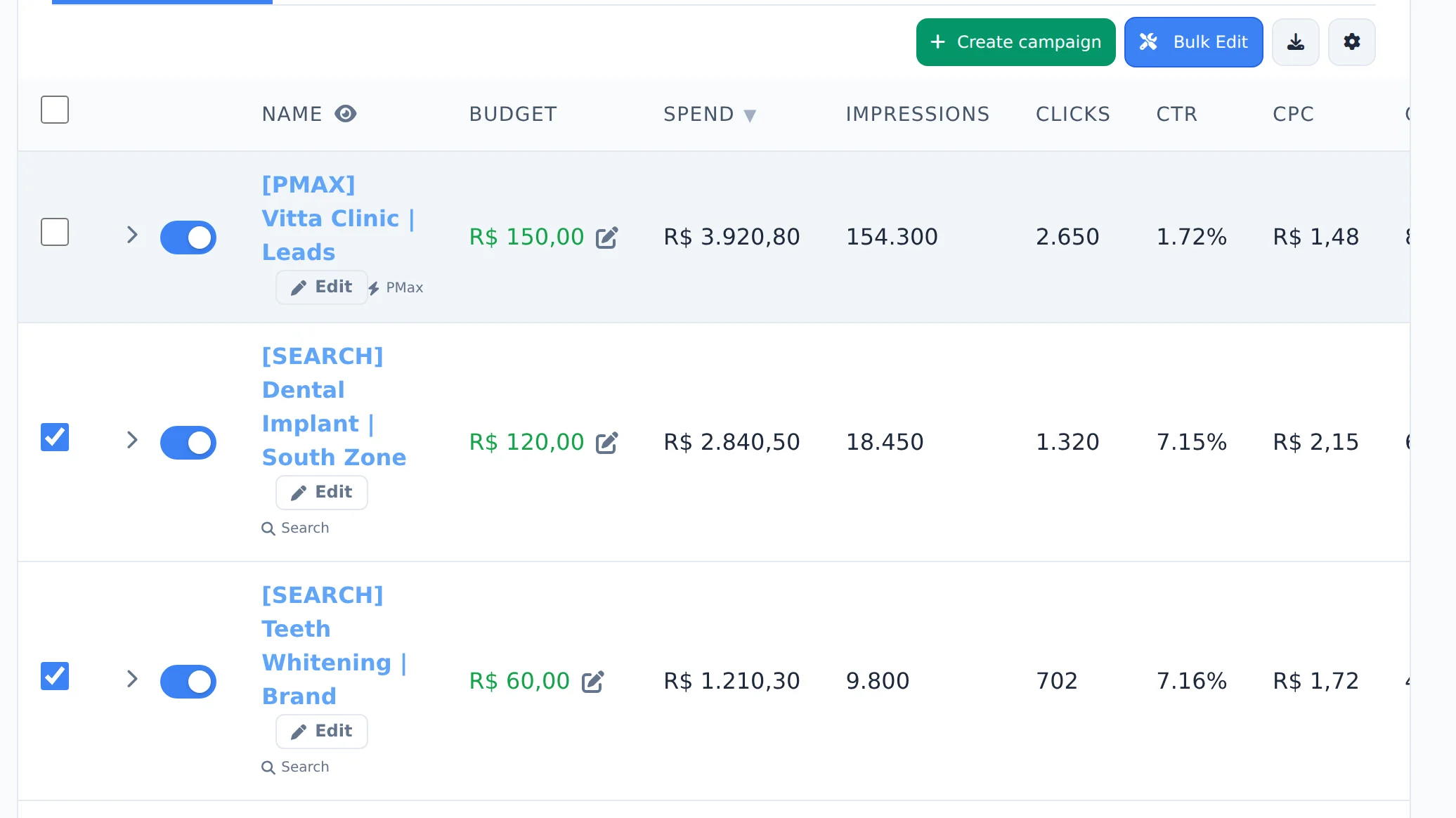Viewport: 1456px width, 818px height.
Task: Uncheck the Teeth Whitening Brand checkbox
Action: pos(55,676)
